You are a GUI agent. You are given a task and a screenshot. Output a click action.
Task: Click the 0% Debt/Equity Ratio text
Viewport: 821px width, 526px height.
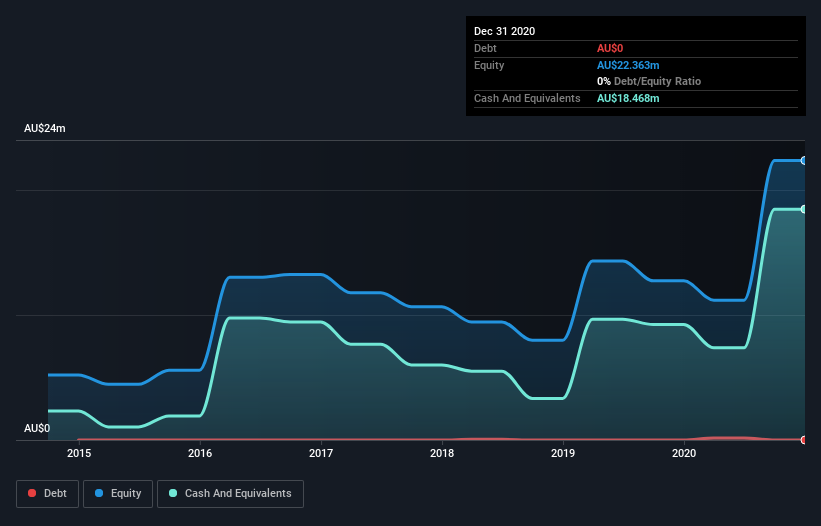coord(649,82)
